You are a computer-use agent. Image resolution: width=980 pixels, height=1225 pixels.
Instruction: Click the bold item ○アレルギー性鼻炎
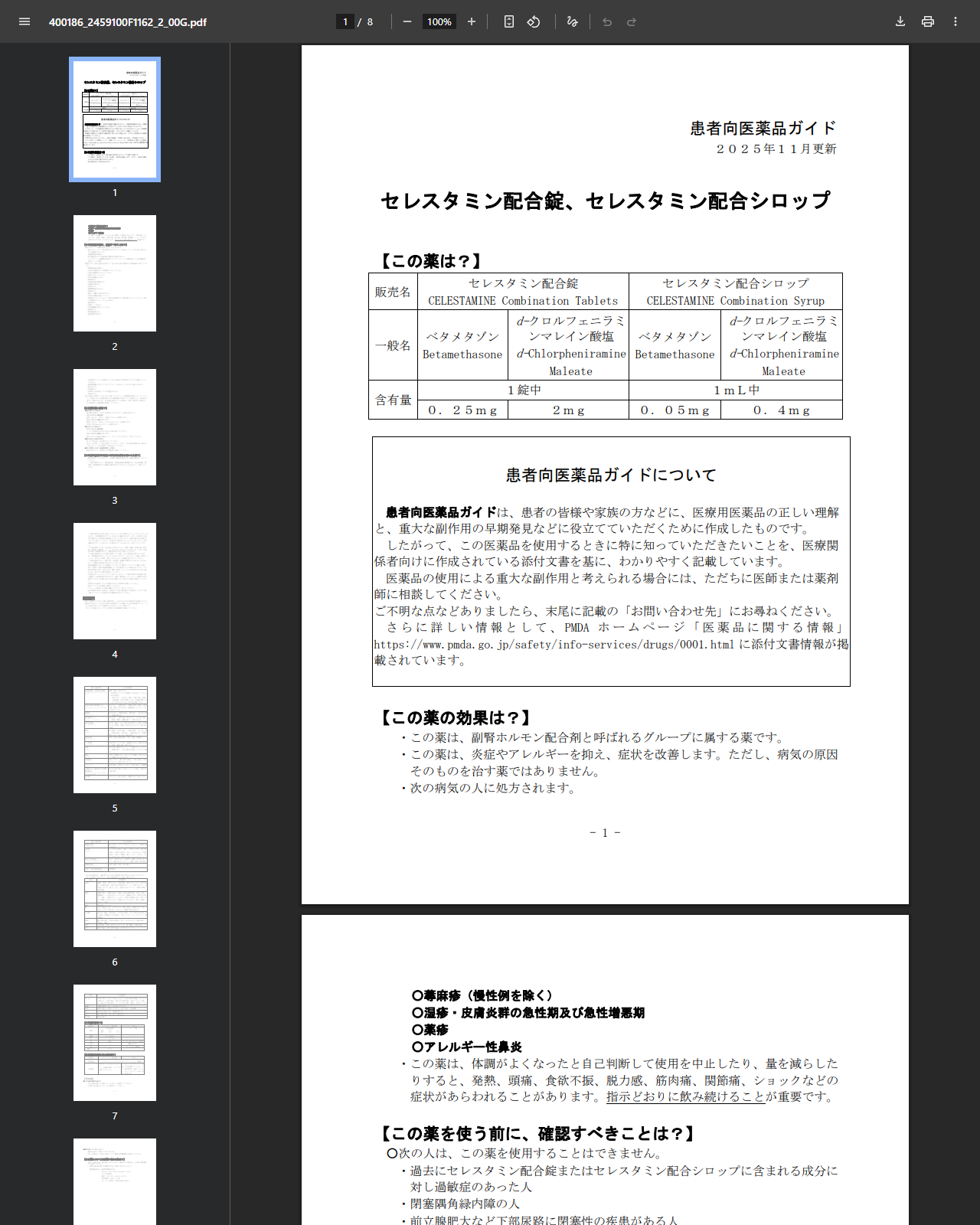pyautogui.click(x=467, y=1047)
